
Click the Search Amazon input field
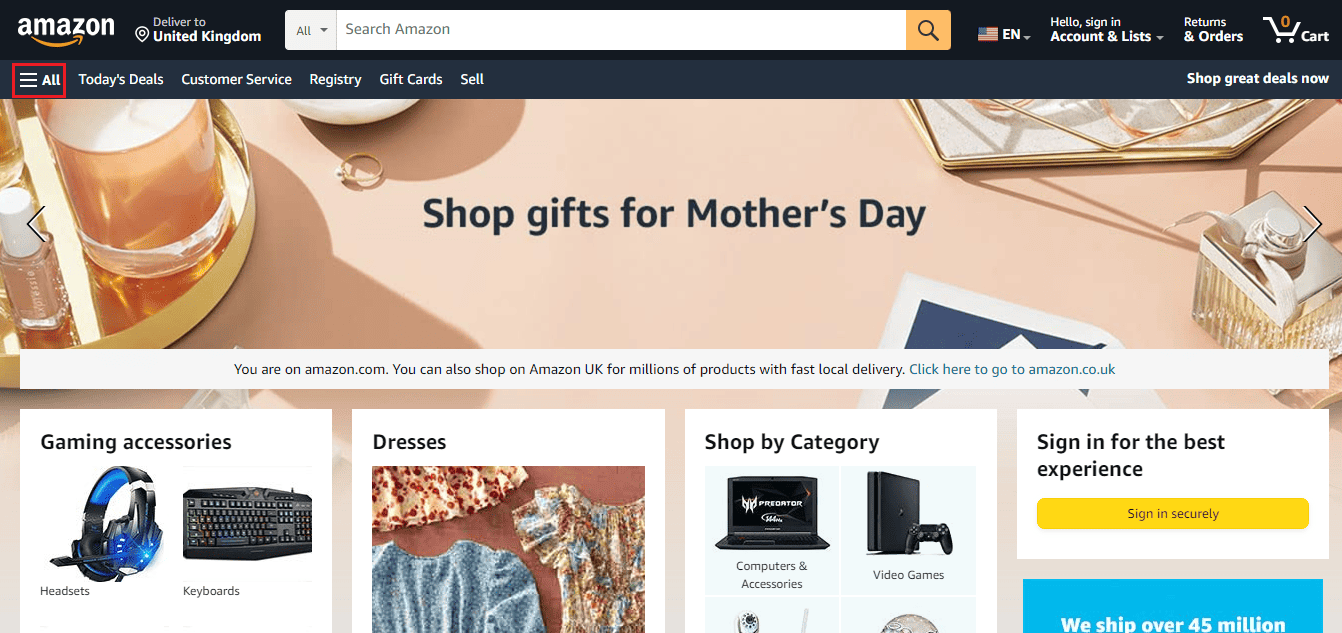[x=621, y=30]
